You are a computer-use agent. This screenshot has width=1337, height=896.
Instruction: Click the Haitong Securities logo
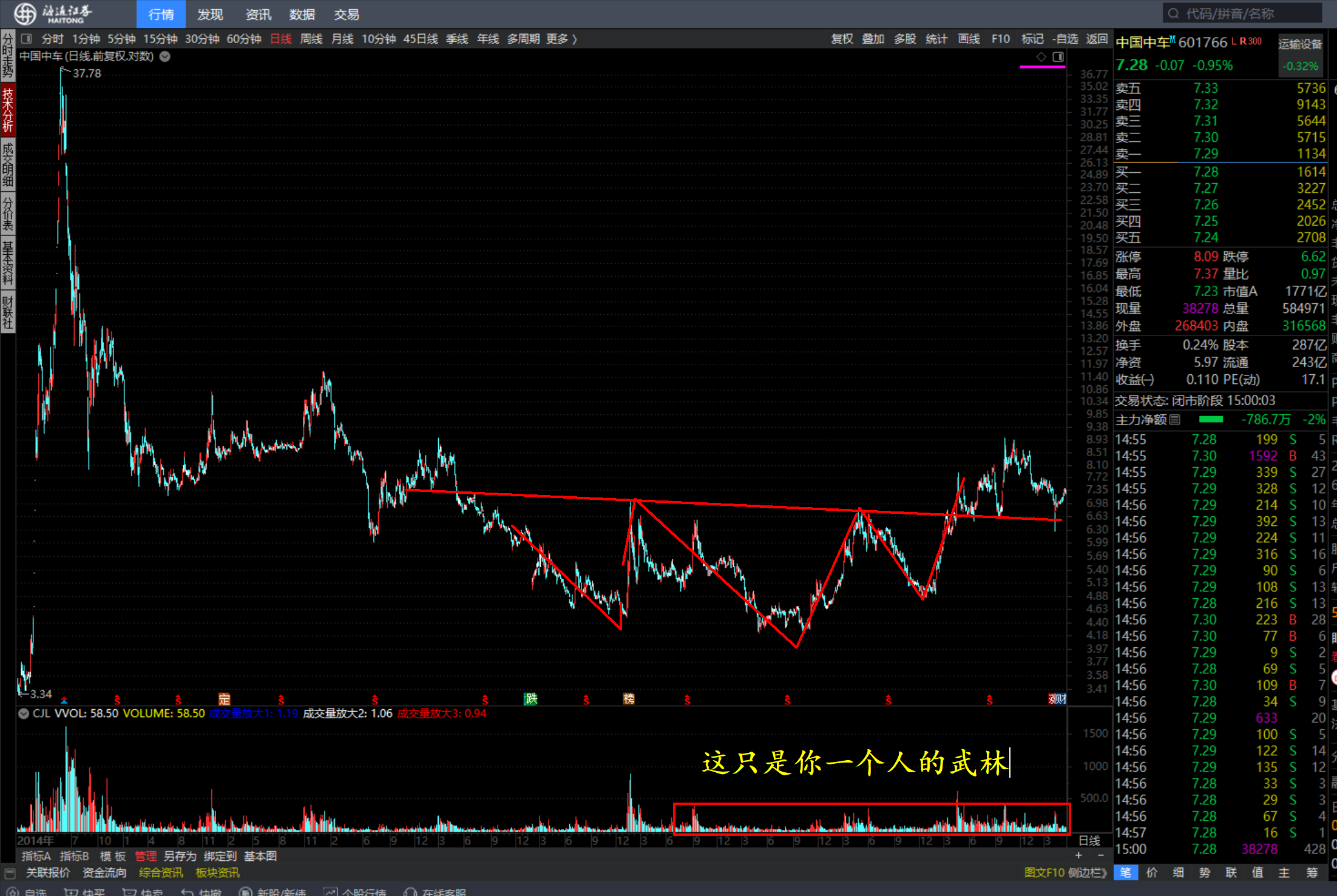point(53,13)
